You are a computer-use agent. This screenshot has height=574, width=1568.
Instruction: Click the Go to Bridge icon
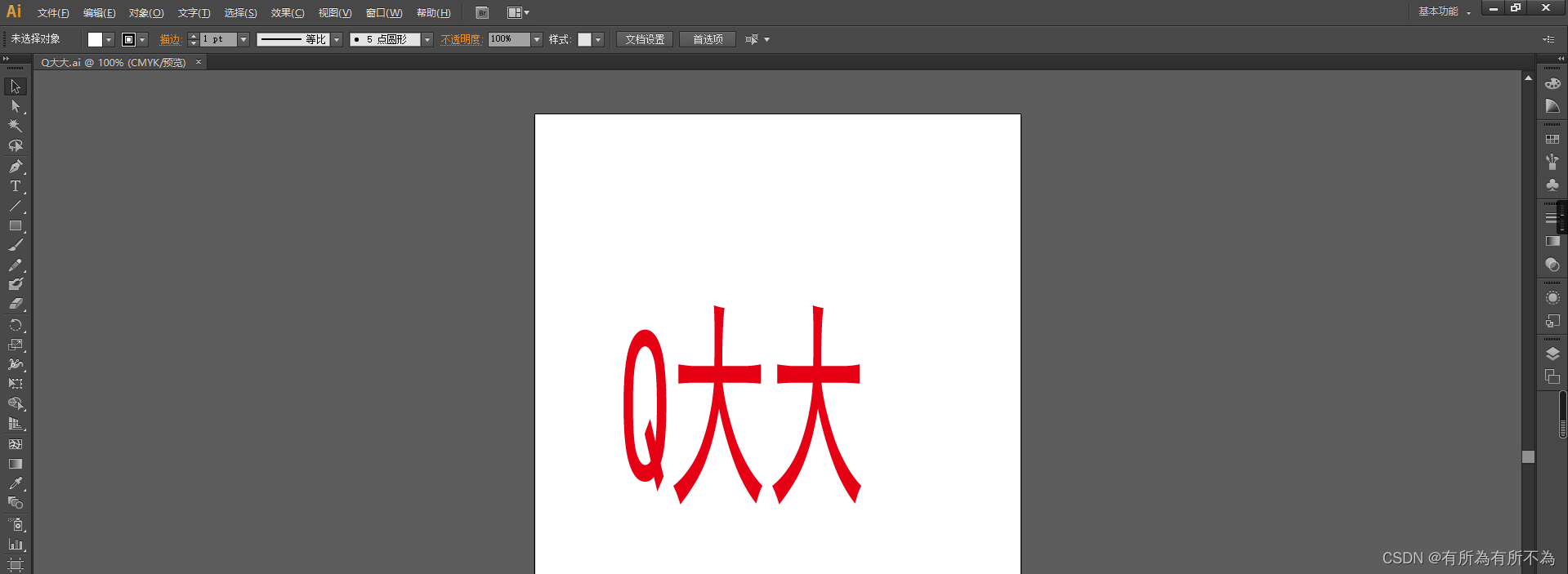click(x=482, y=12)
